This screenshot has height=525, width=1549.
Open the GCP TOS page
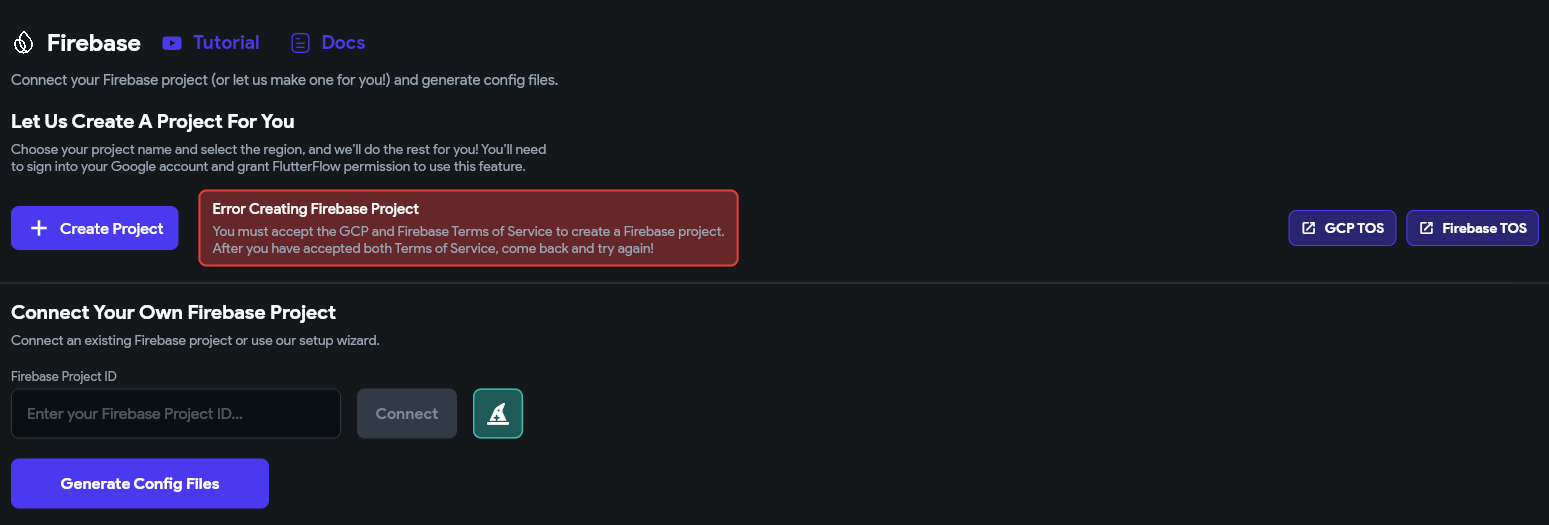pos(1342,228)
